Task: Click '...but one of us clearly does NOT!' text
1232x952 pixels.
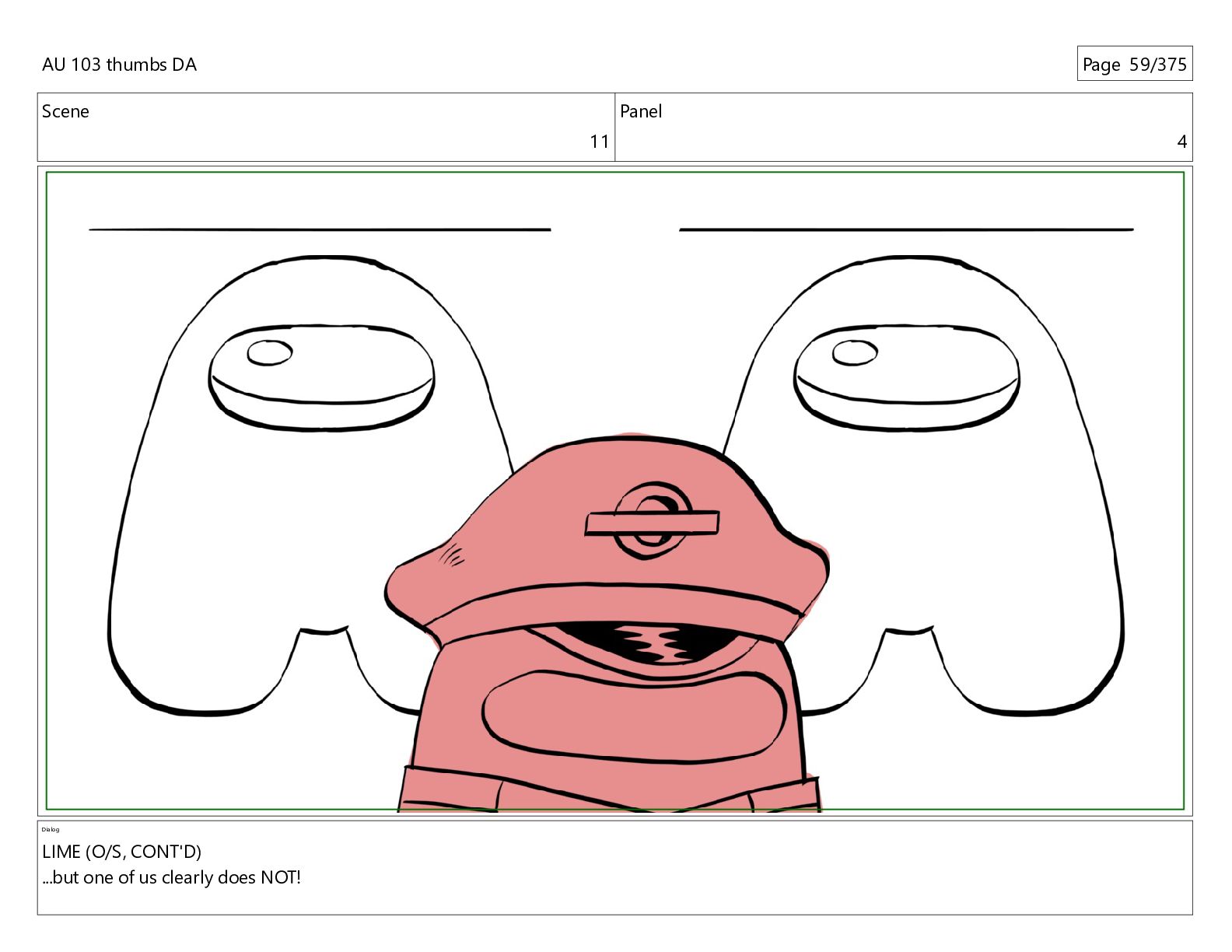Action: 171,877
